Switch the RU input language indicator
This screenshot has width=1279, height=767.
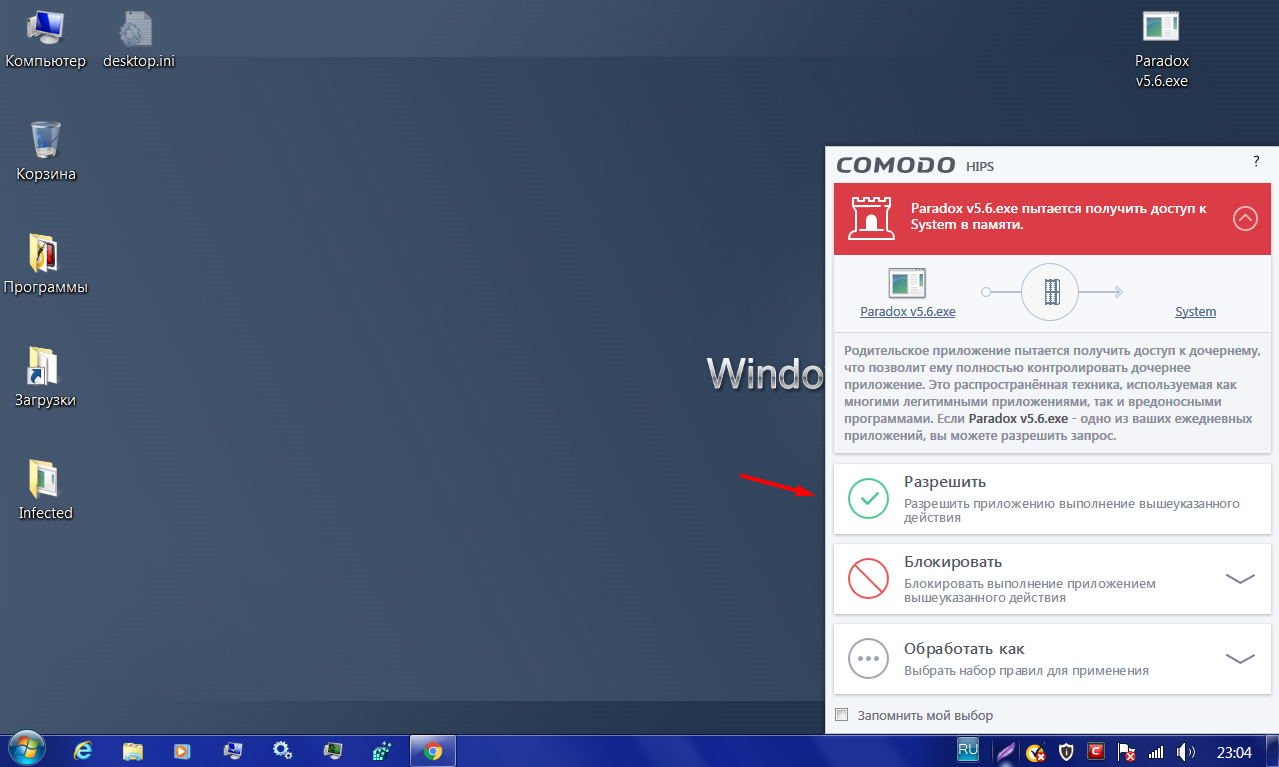pyautogui.click(x=968, y=748)
